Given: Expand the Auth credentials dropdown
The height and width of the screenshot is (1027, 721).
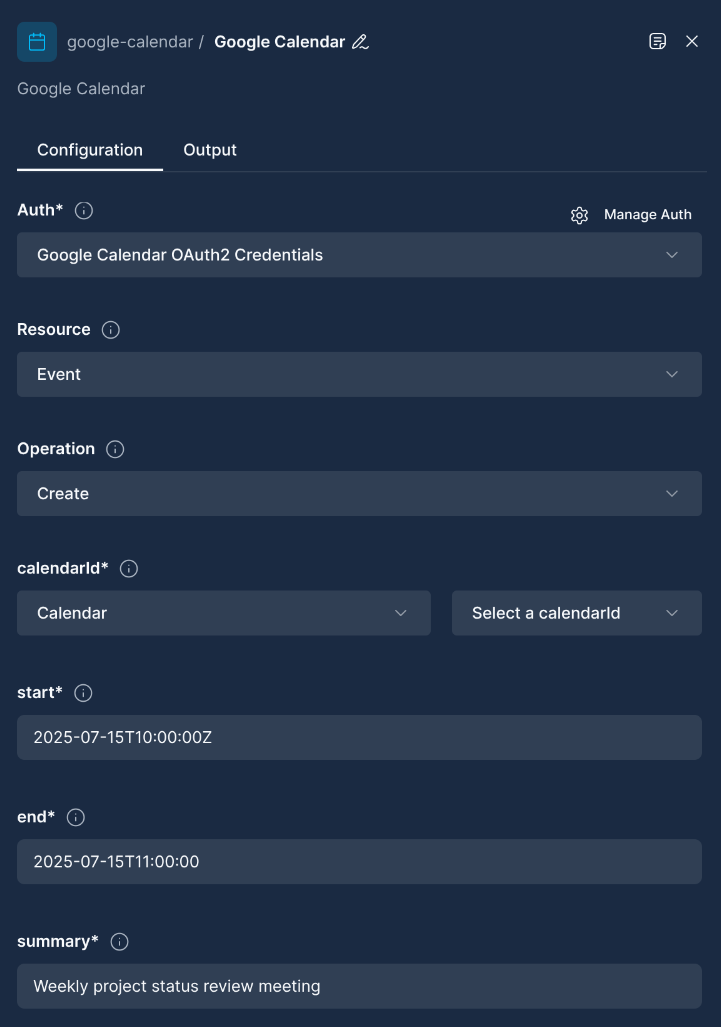Looking at the screenshot, I should (359, 255).
